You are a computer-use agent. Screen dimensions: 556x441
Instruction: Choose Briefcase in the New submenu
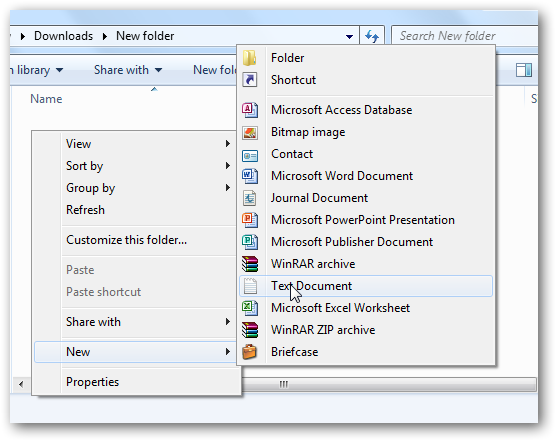[366, 352]
